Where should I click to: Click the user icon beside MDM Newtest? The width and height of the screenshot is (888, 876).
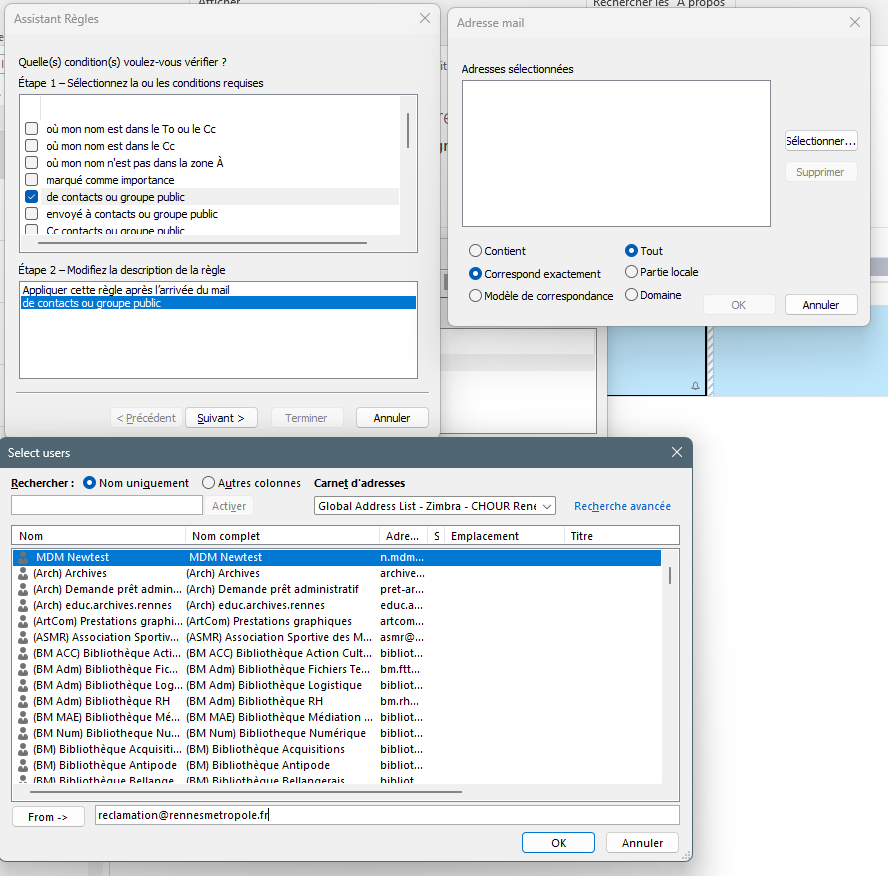[24, 557]
